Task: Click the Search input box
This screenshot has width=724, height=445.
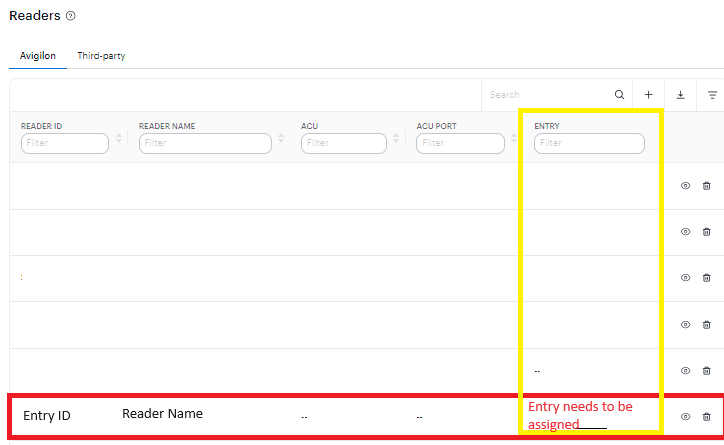Action: pyautogui.click(x=548, y=95)
